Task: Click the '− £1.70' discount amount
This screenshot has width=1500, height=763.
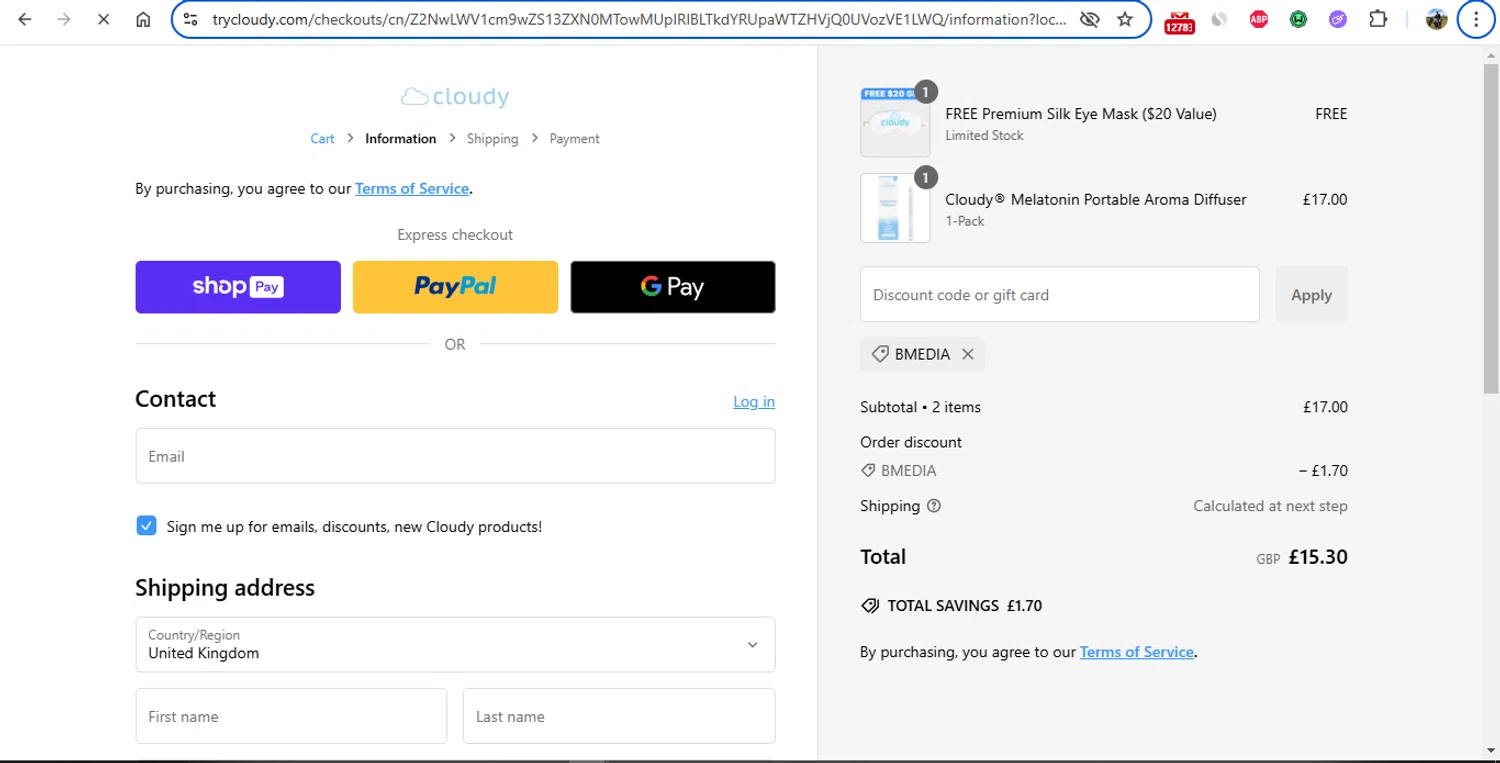Action: (x=1323, y=471)
